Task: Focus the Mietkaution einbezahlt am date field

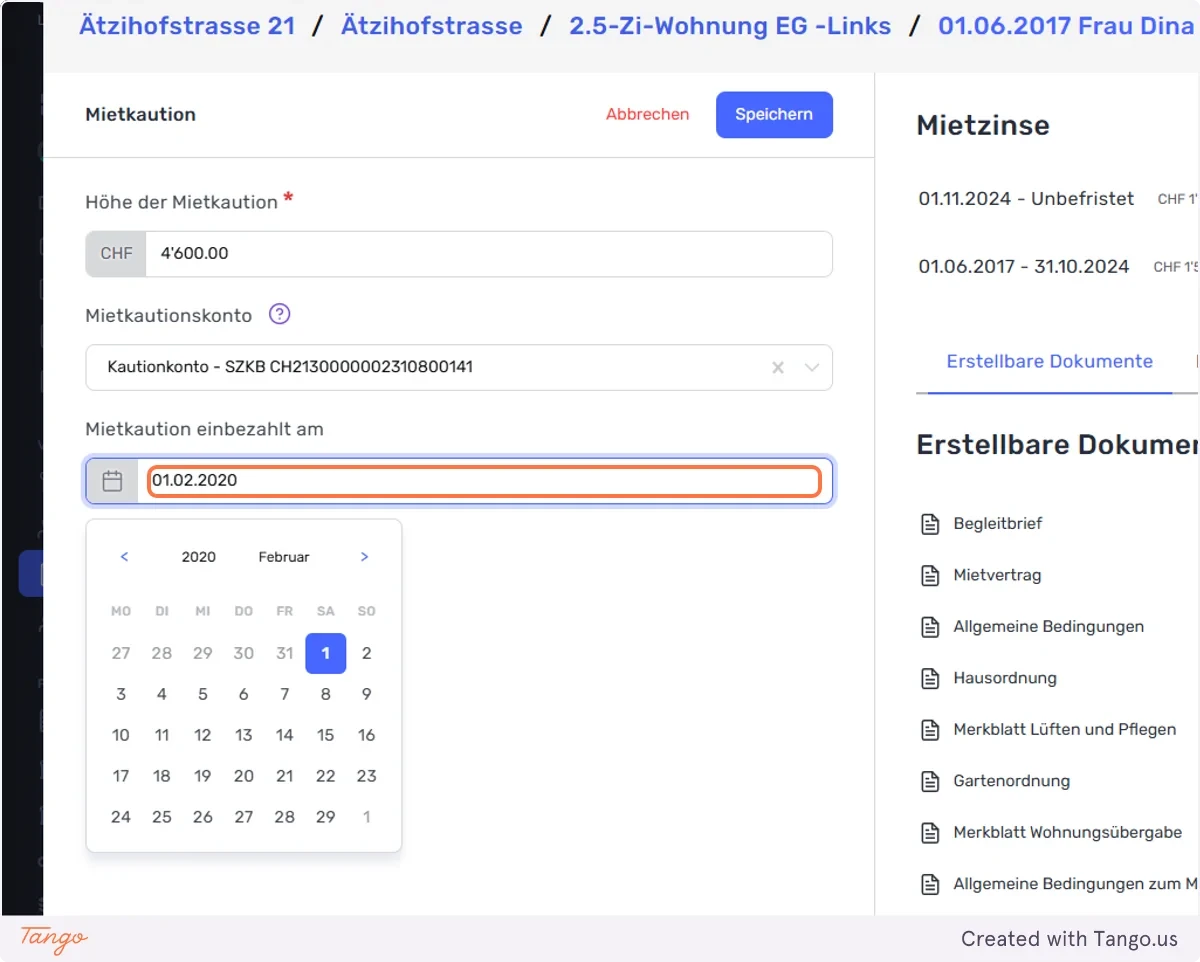Action: click(x=485, y=481)
